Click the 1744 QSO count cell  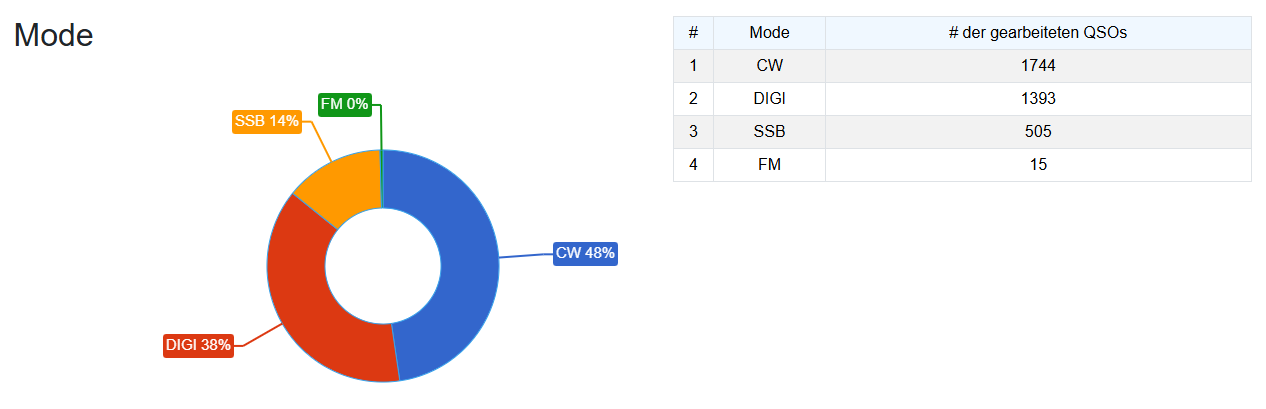coord(1038,65)
